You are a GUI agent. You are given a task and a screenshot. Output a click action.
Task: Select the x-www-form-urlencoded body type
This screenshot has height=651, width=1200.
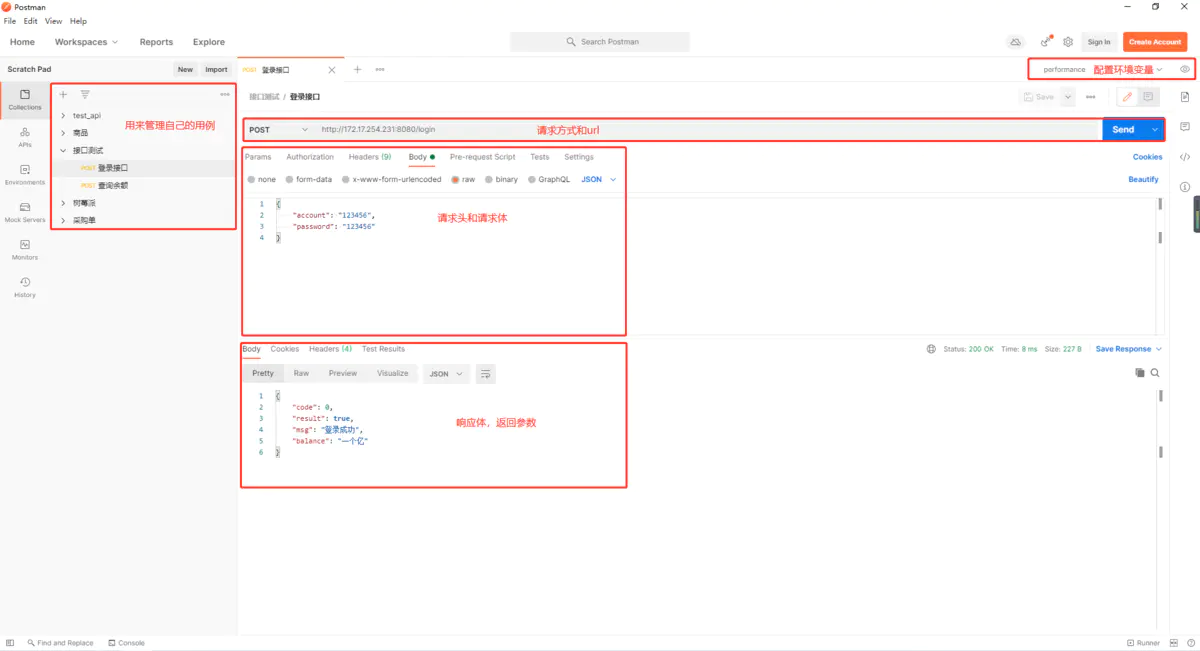[391, 180]
